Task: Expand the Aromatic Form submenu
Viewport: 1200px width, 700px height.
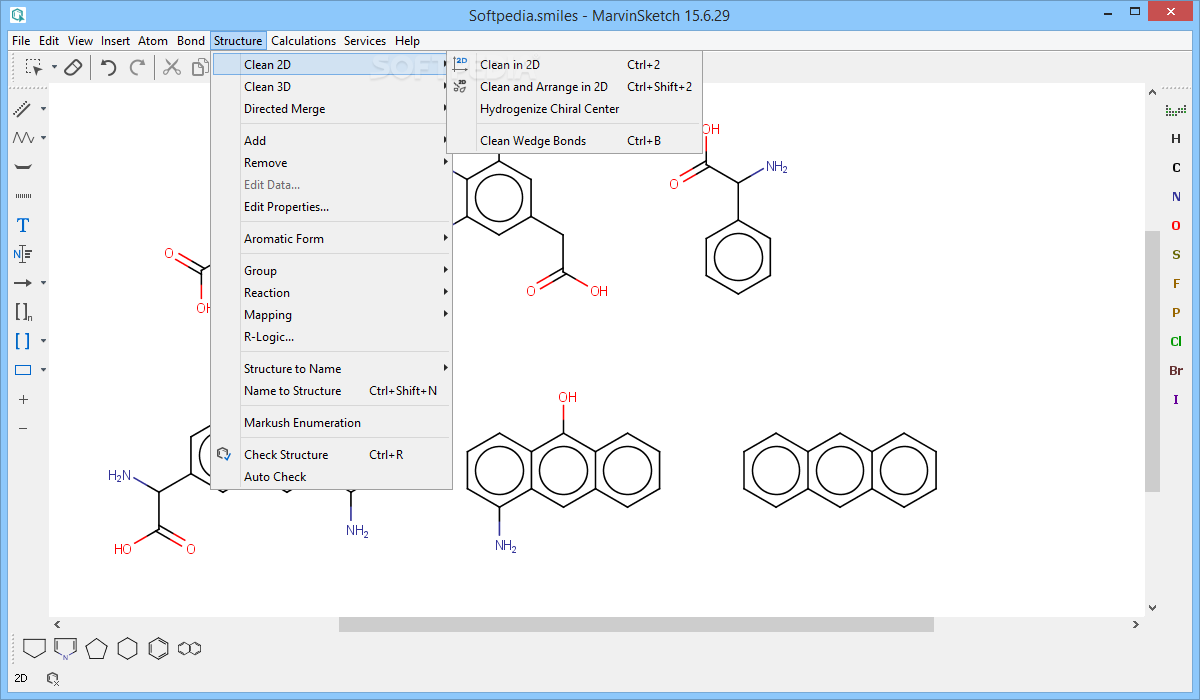Action: tap(332, 239)
